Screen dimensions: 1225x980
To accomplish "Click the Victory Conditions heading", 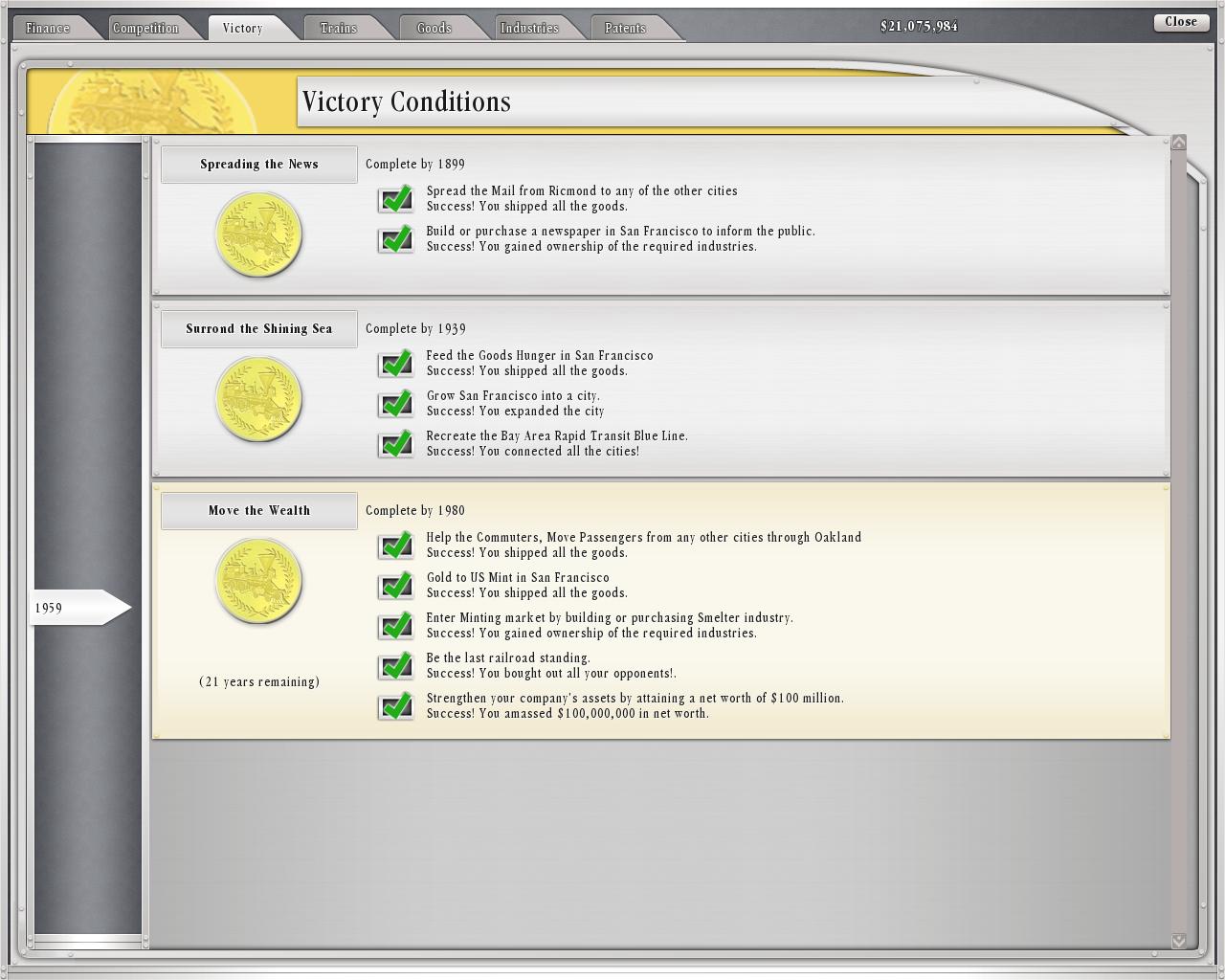I will click(407, 101).
